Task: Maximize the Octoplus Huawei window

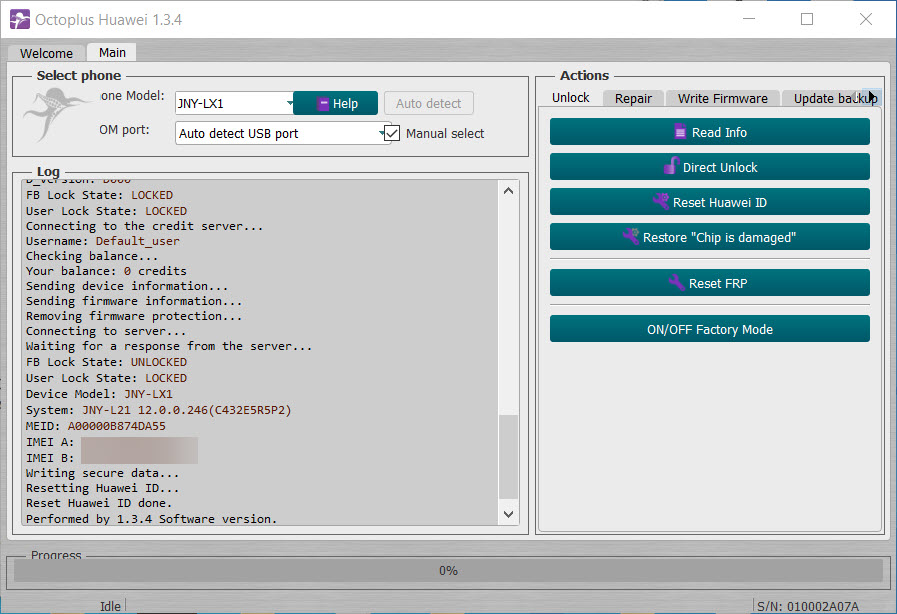Action: click(x=807, y=19)
